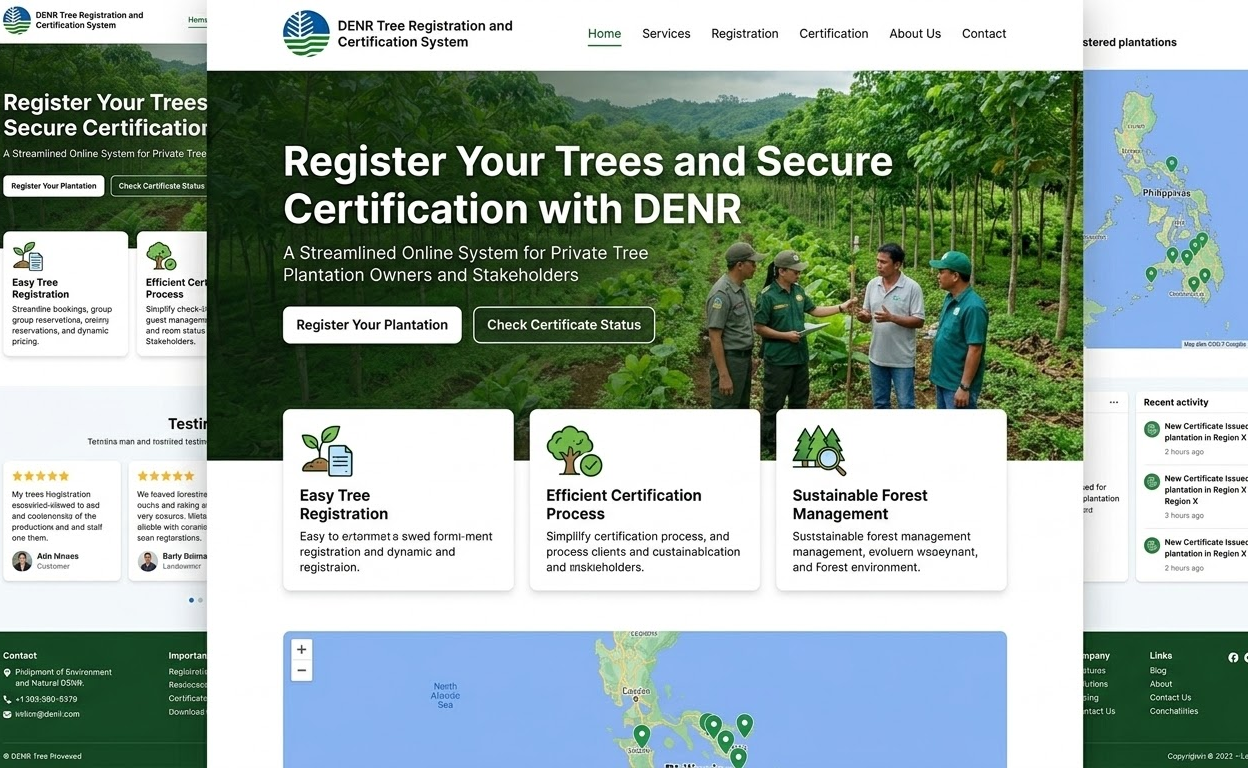Click the third Recent activity certificate icon

click(x=1152, y=546)
